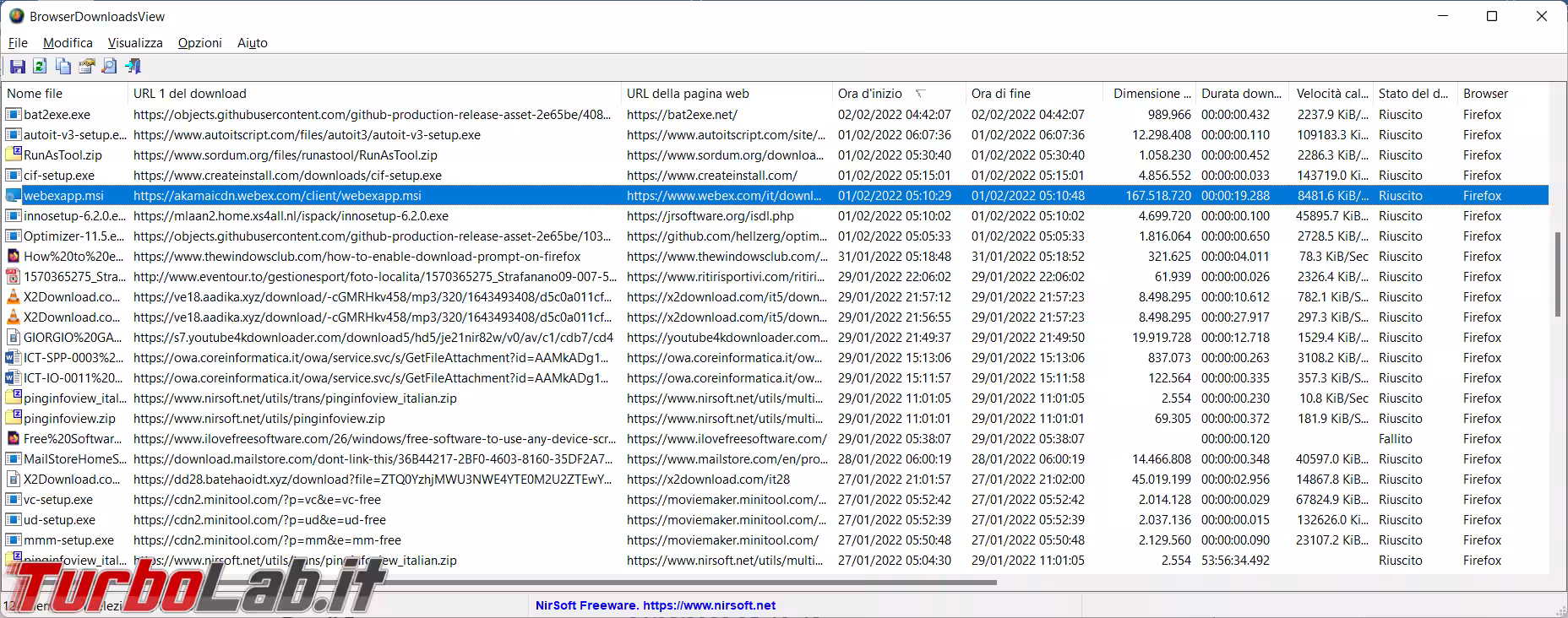Click the Exit door toolbar icon

(133, 67)
